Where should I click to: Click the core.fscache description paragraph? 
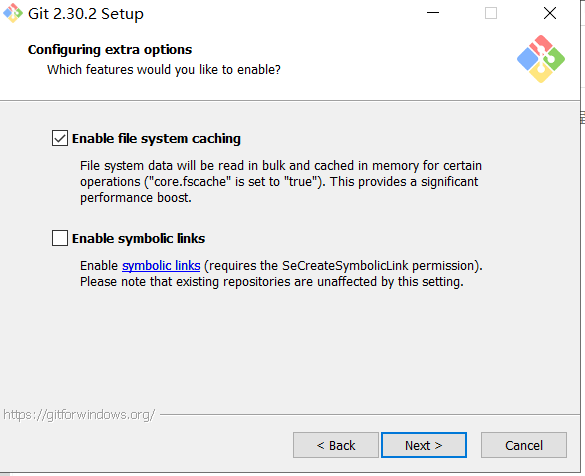[281, 182]
